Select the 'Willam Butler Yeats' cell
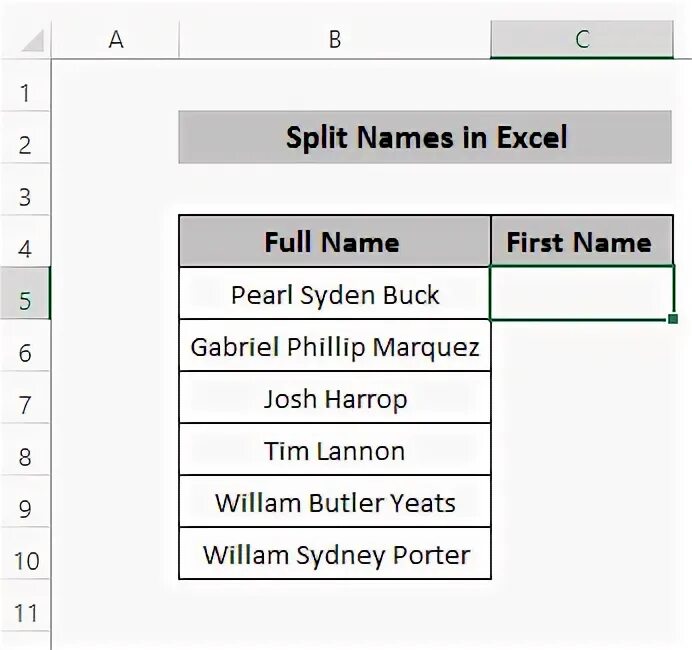The width and height of the screenshot is (692, 650). click(335, 501)
